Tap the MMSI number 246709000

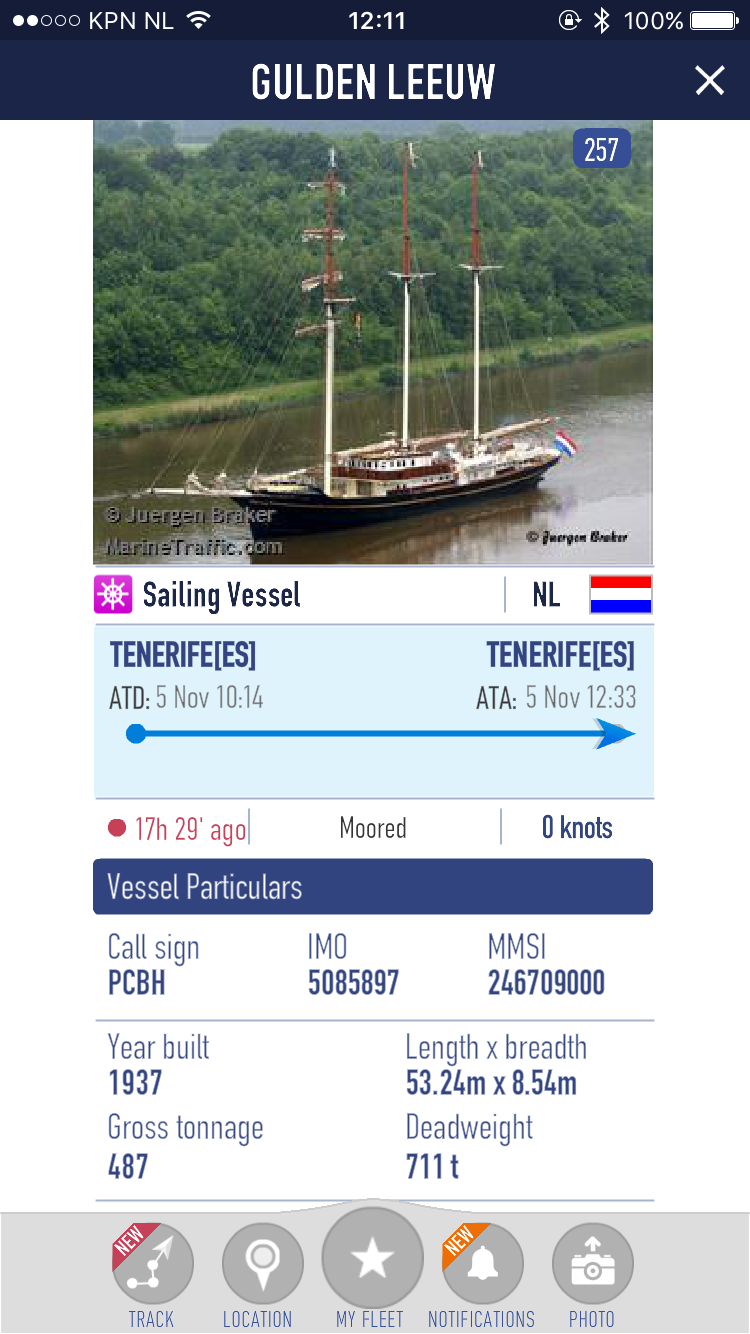[546, 983]
